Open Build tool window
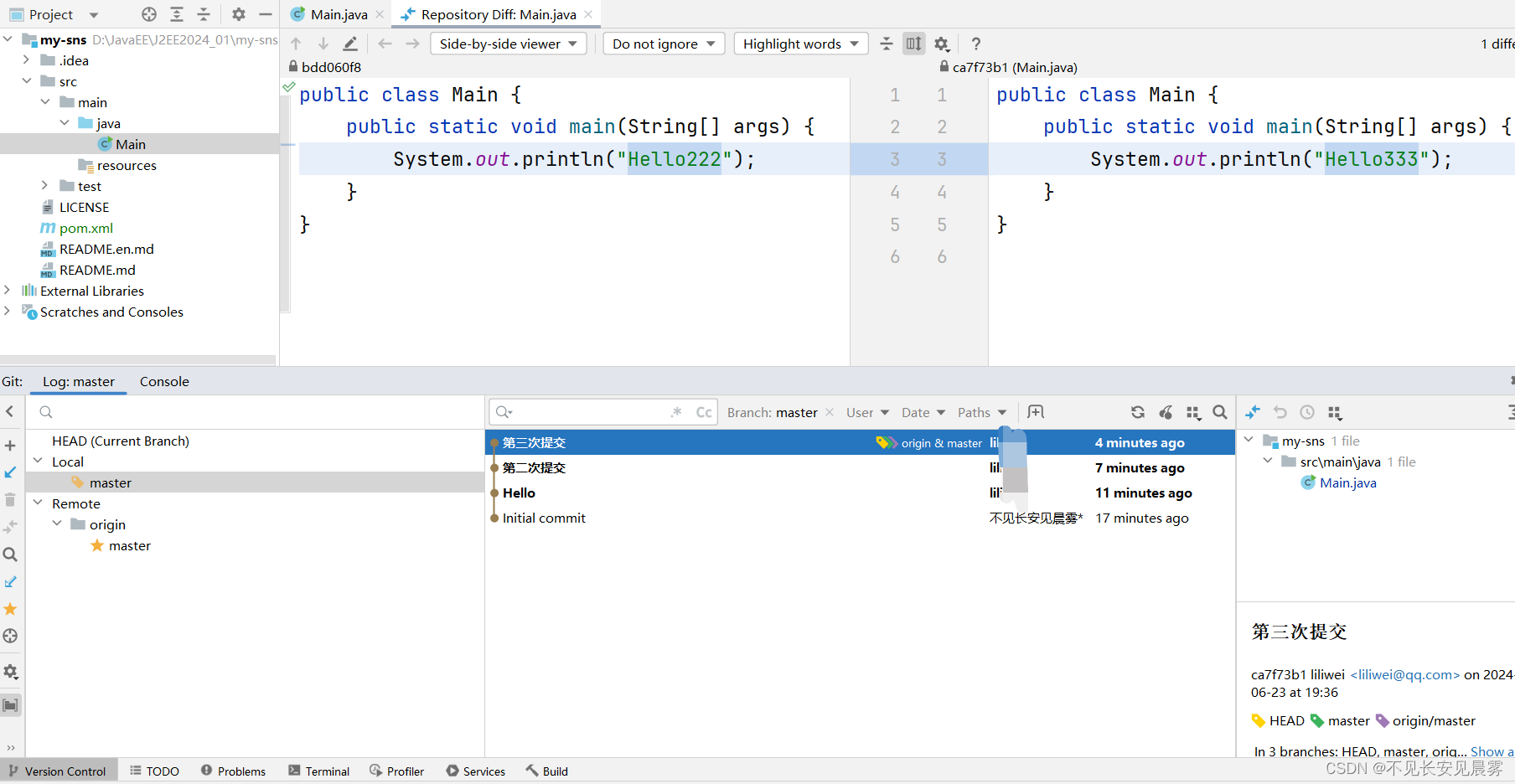1515x784 pixels. [x=546, y=771]
